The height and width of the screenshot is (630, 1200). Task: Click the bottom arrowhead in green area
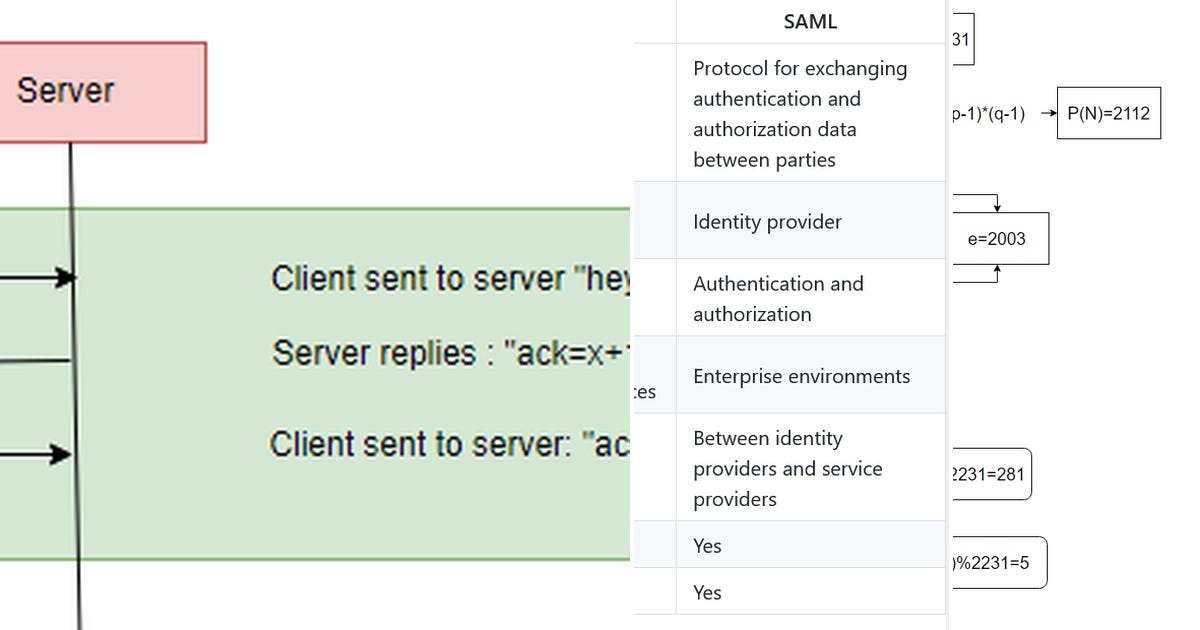pos(62,455)
